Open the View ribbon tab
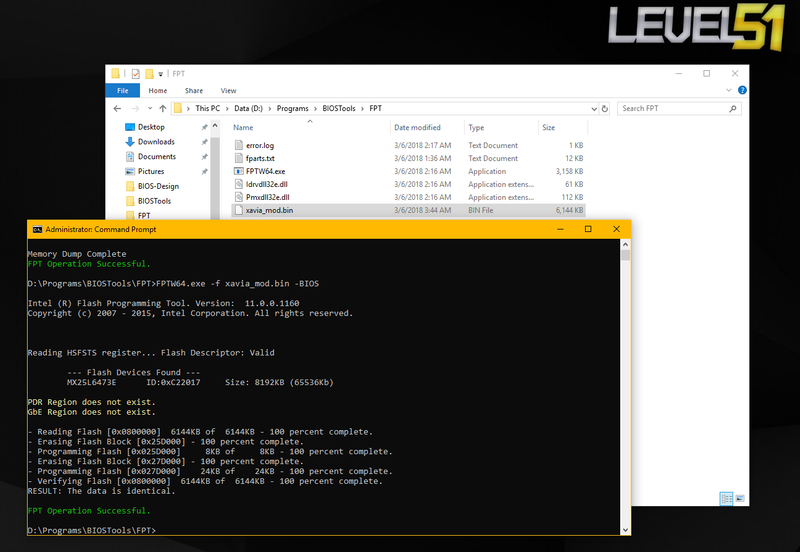Image resolution: width=800 pixels, height=552 pixels. click(x=228, y=90)
